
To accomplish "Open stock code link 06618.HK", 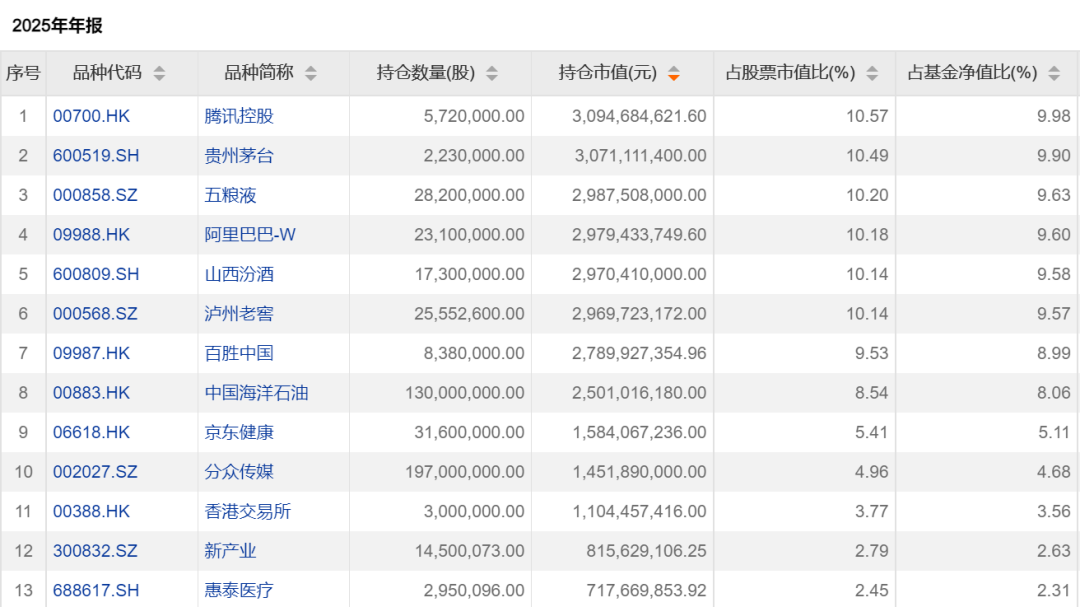I will 92,432.
